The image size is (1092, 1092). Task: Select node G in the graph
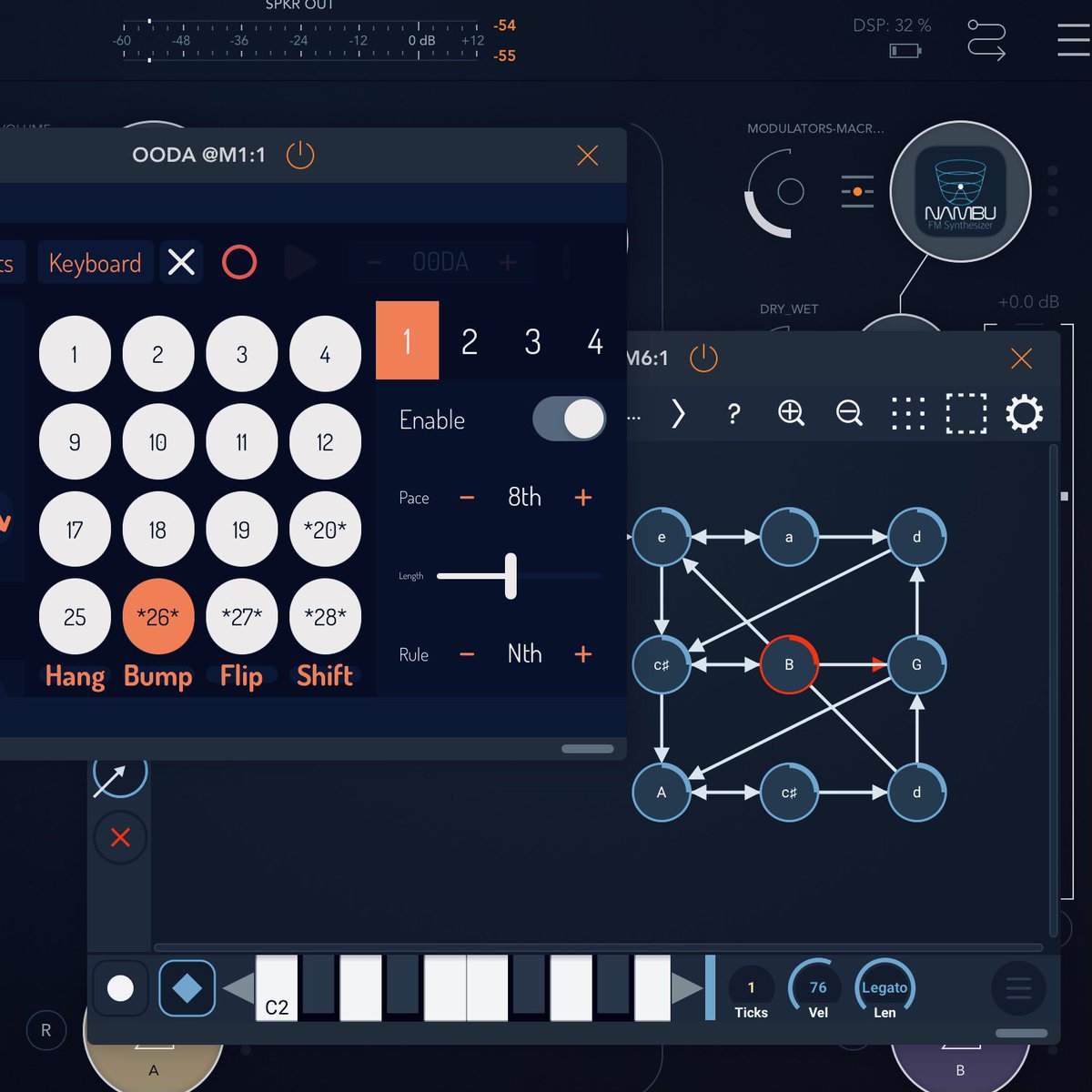pos(916,664)
